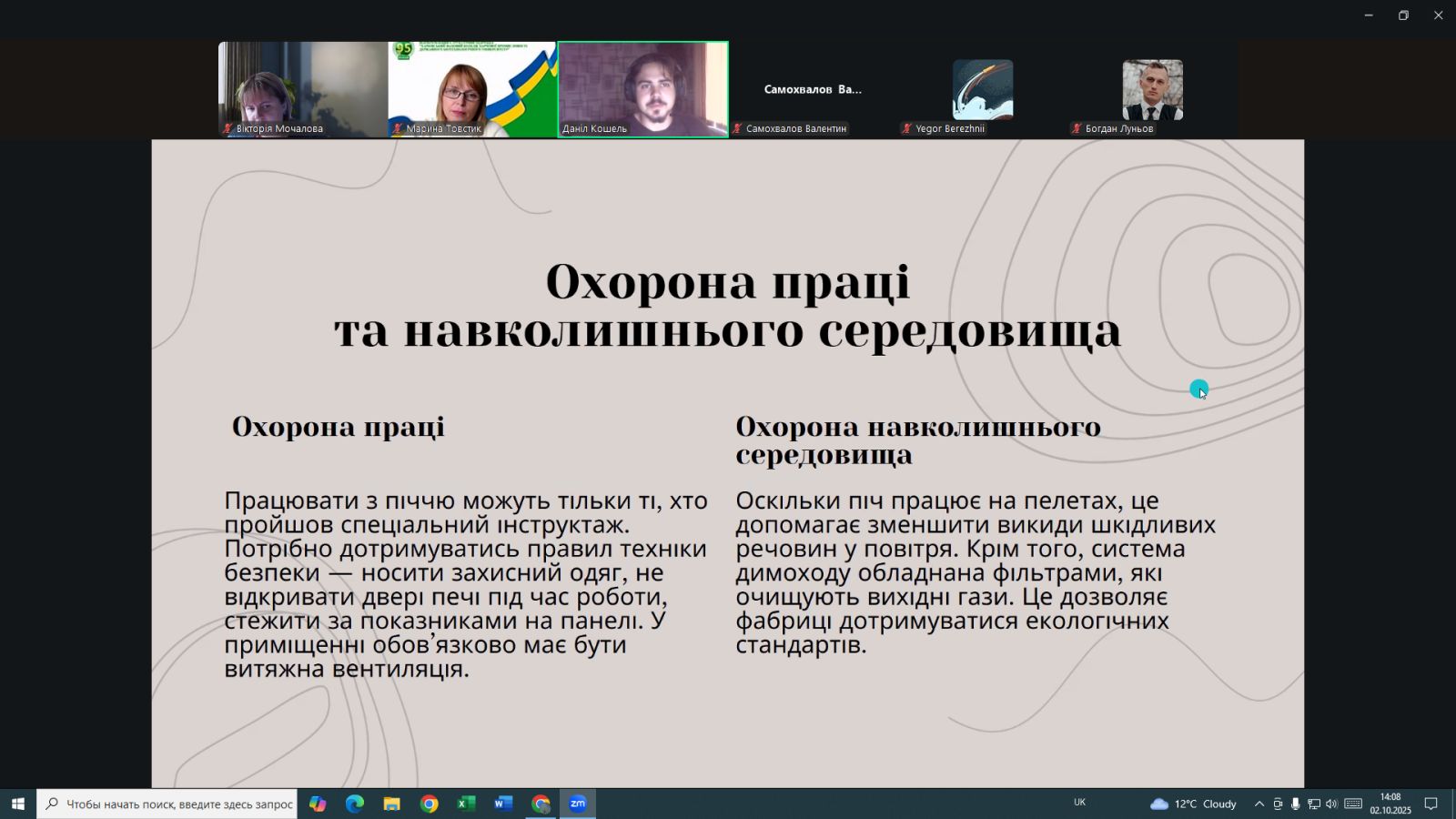Click the speaker volume tray icon
Screen dimensions: 1456x819
(1331, 804)
